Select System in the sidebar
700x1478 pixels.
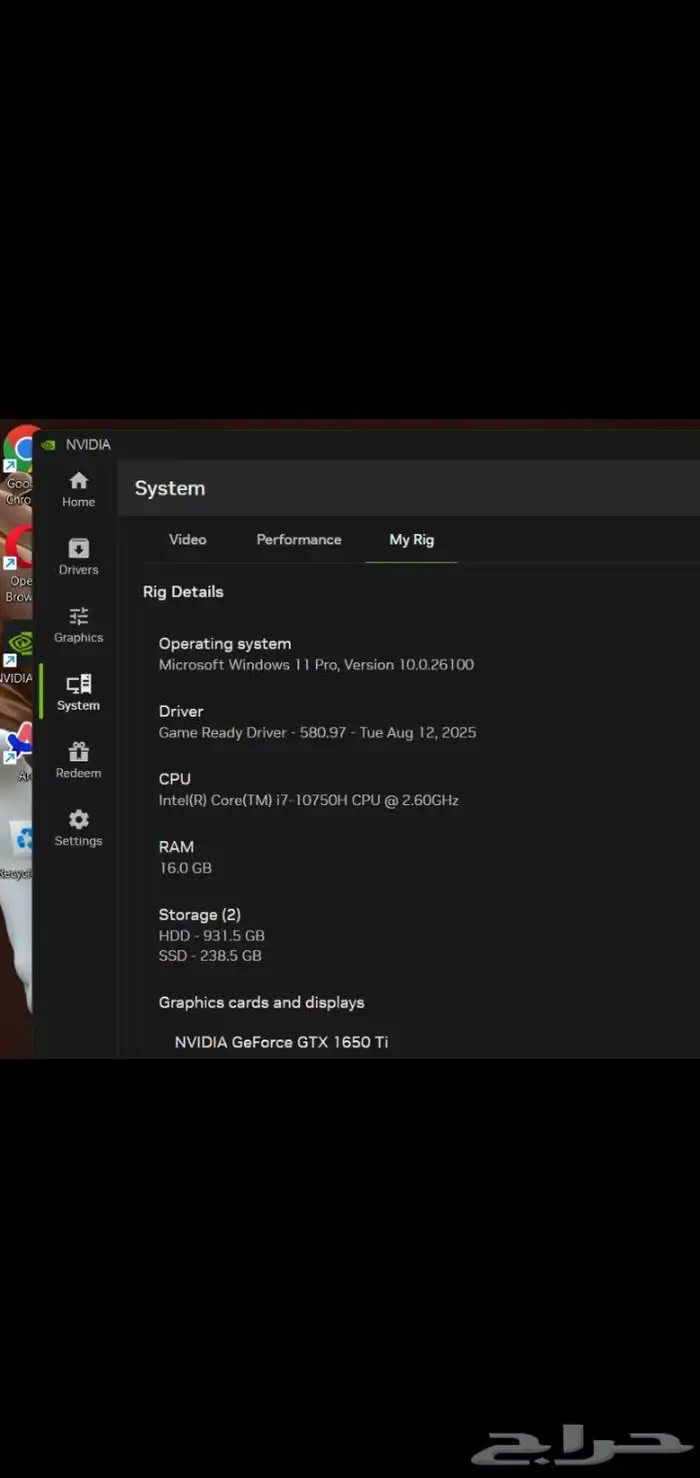point(78,693)
